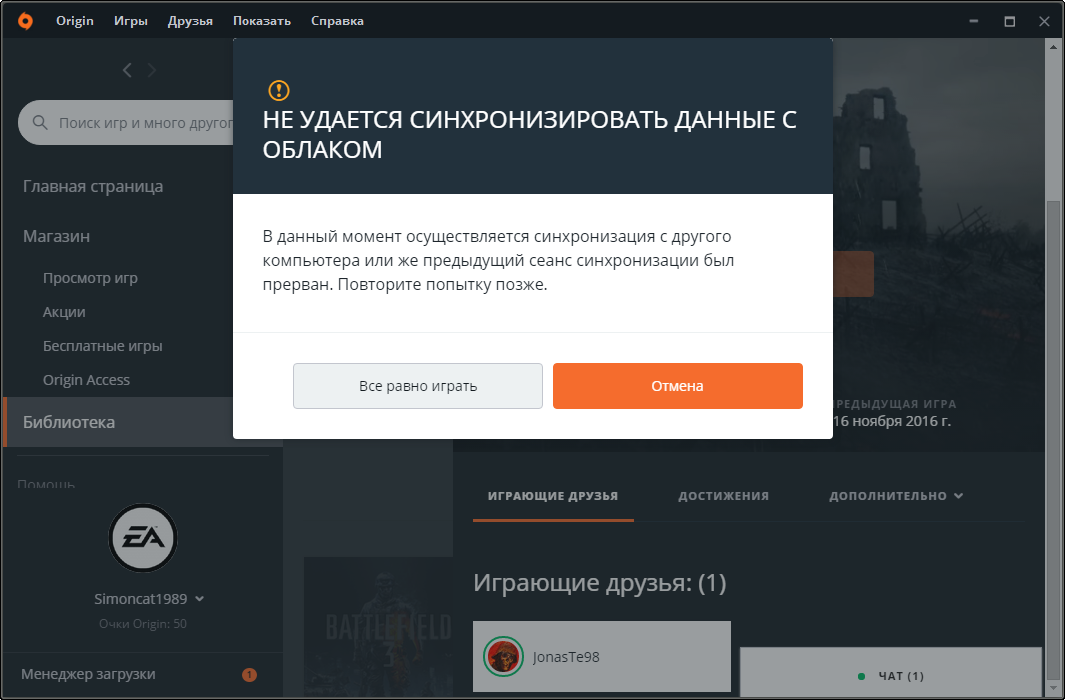Image resolution: width=1065 pixels, height=700 pixels.
Task: Click the Origin logo icon in title bar
Action: [x=25, y=21]
